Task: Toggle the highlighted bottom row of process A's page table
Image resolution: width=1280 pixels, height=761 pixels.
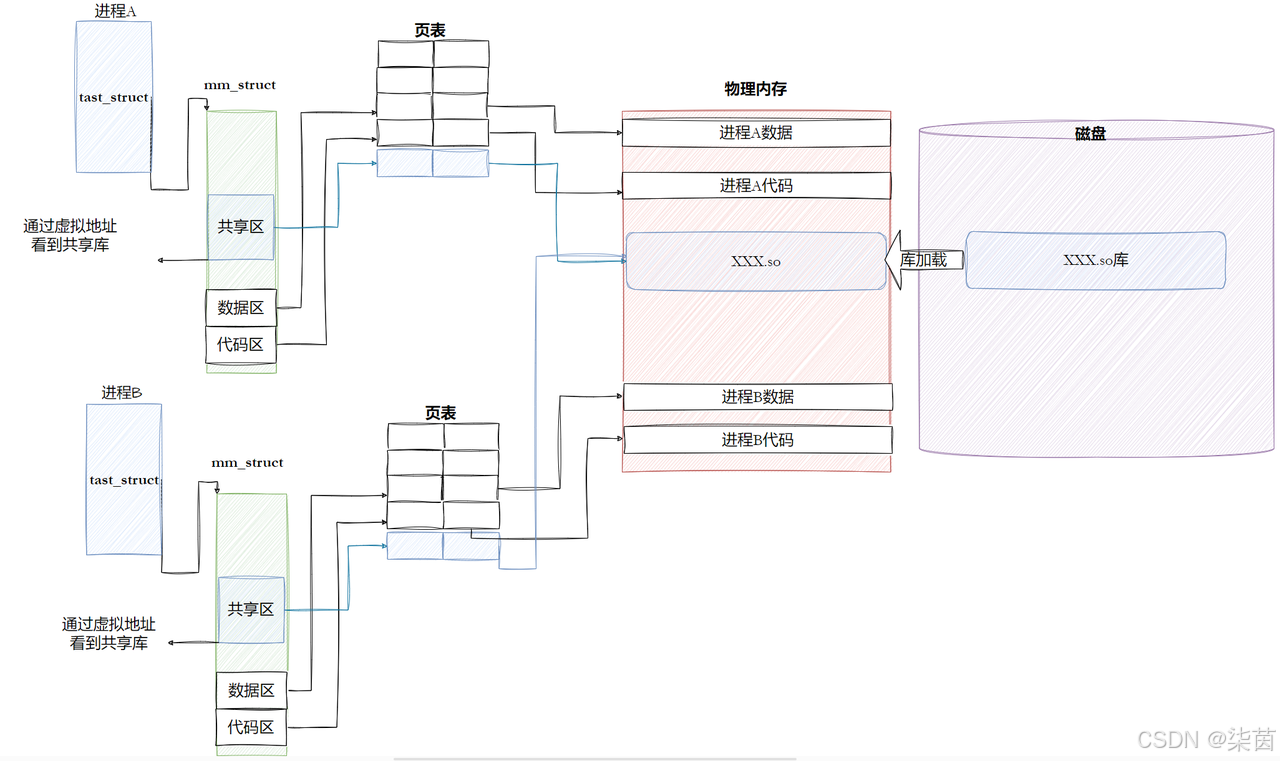Action: pyautogui.click(x=432, y=163)
